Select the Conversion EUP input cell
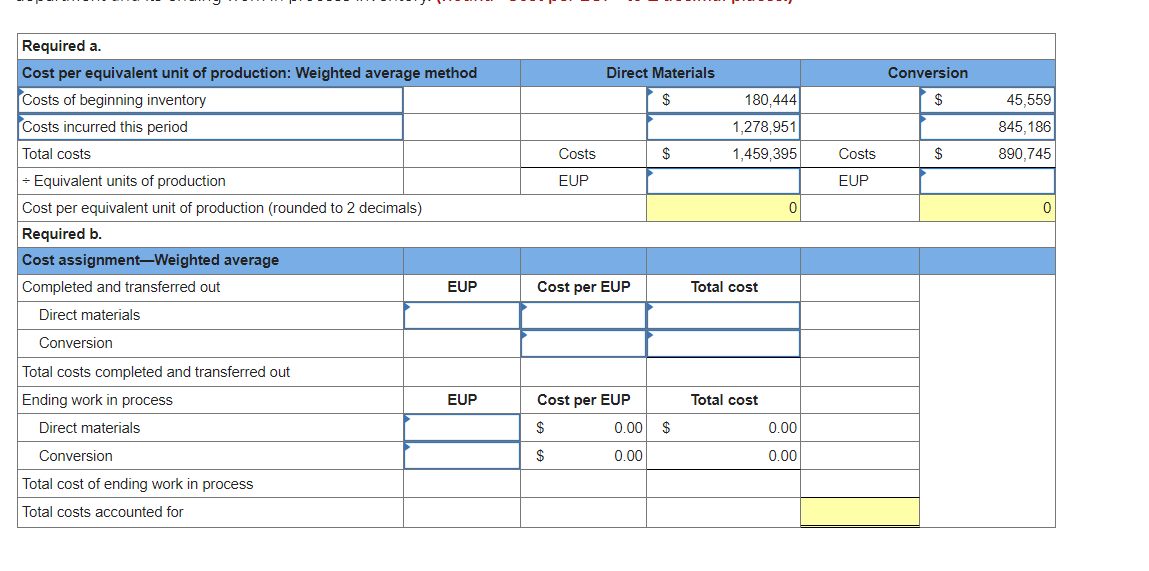Image resolution: width=1149 pixels, height=571 pixels. (x=987, y=181)
